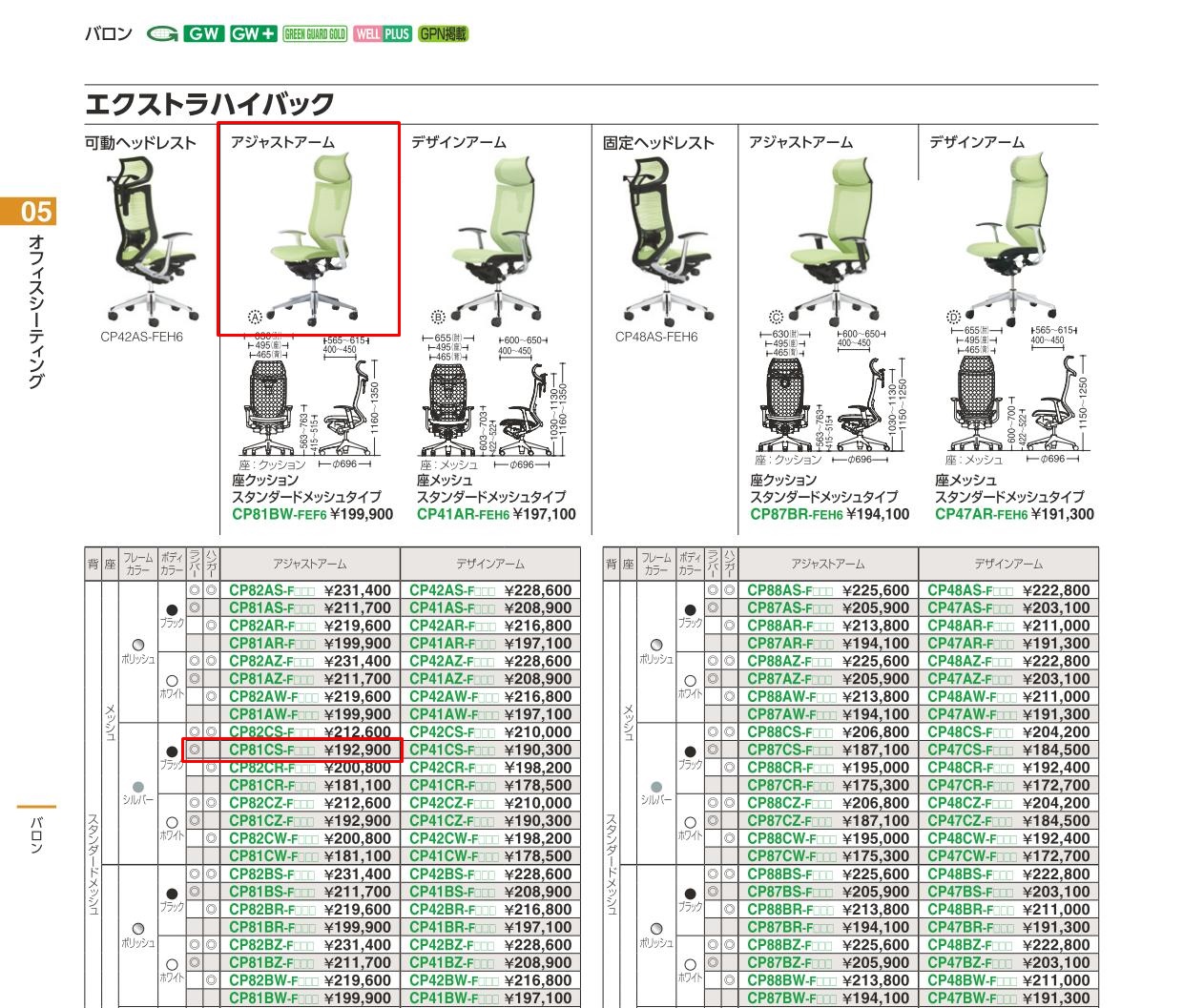The height and width of the screenshot is (1008, 1183).
Task: Click circled D marker under the chair
Action: tap(953, 317)
